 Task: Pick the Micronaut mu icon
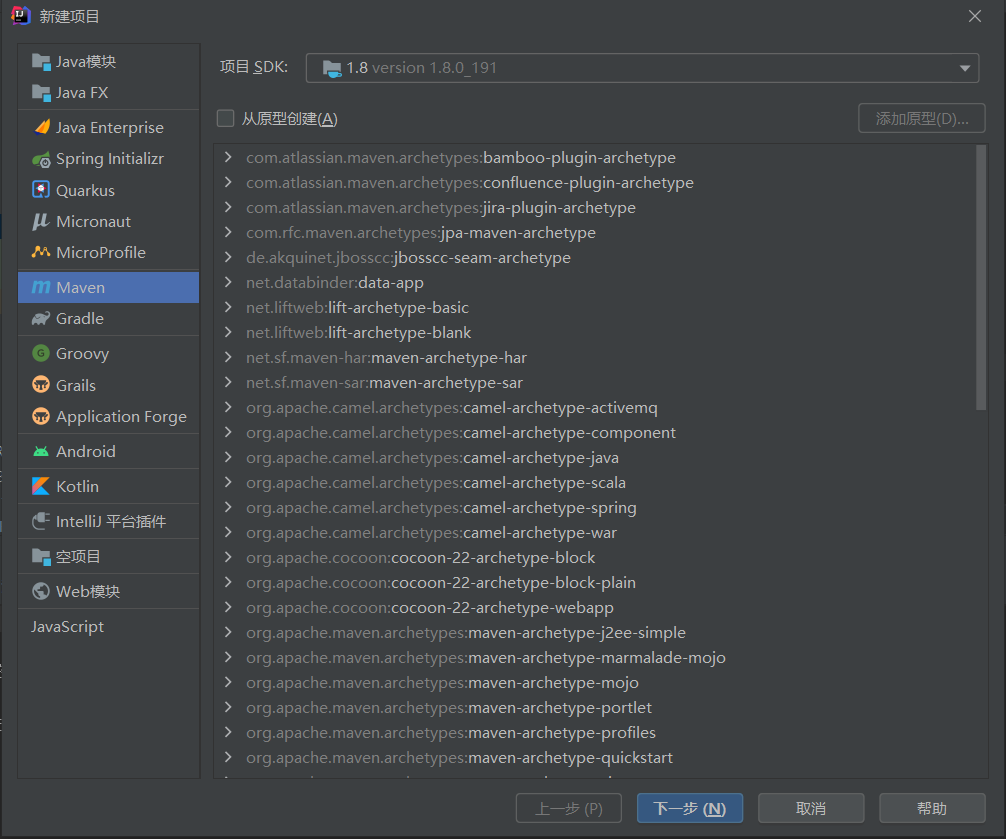coord(41,221)
